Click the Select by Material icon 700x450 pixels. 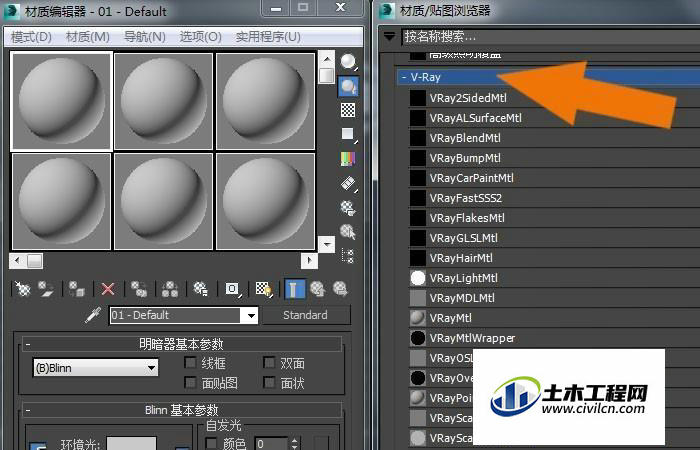(348, 232)
